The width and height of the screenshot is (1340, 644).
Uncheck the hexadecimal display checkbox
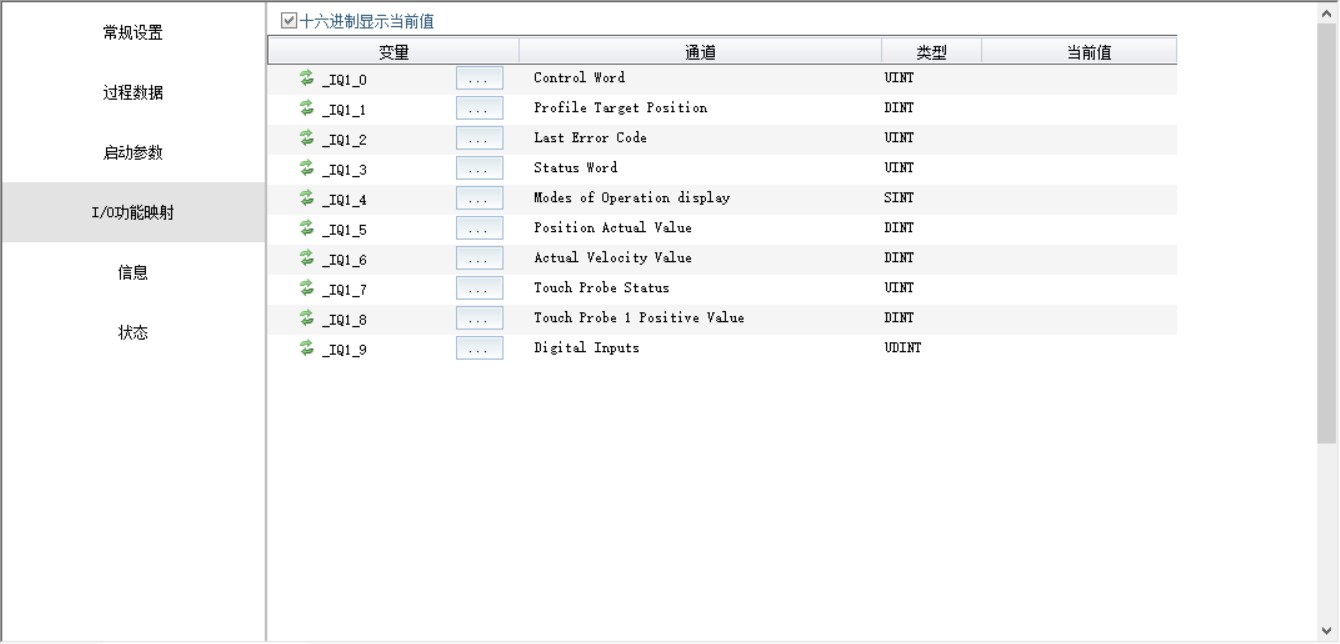289,21
